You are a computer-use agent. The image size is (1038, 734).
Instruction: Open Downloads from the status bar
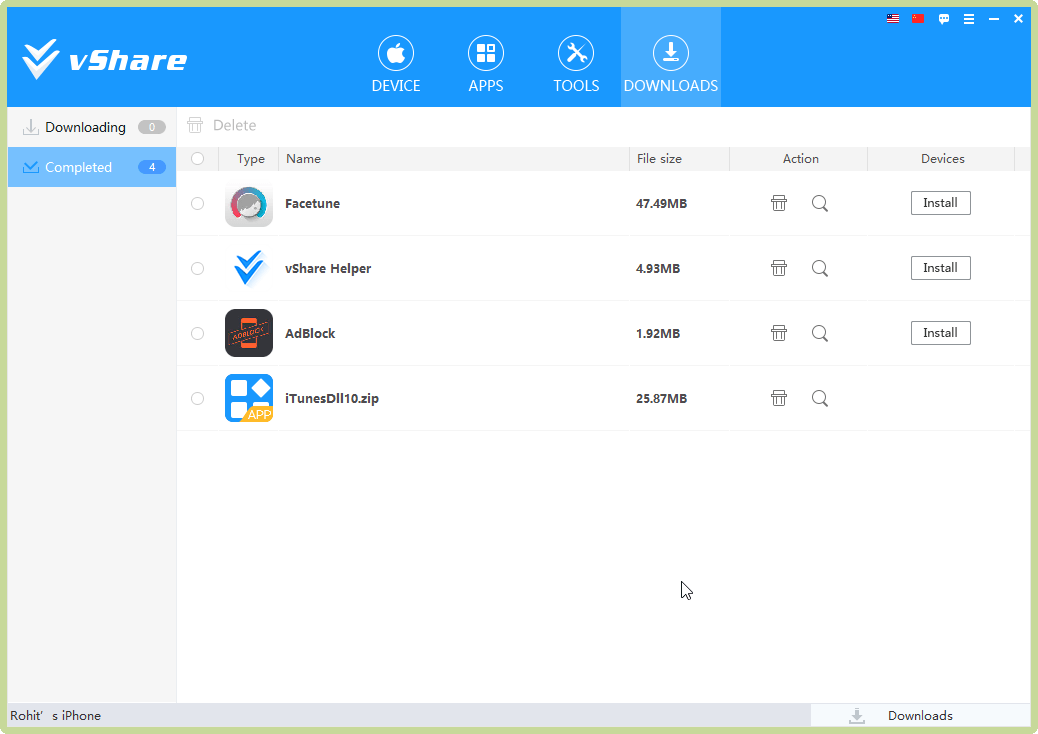click(920, 715)
